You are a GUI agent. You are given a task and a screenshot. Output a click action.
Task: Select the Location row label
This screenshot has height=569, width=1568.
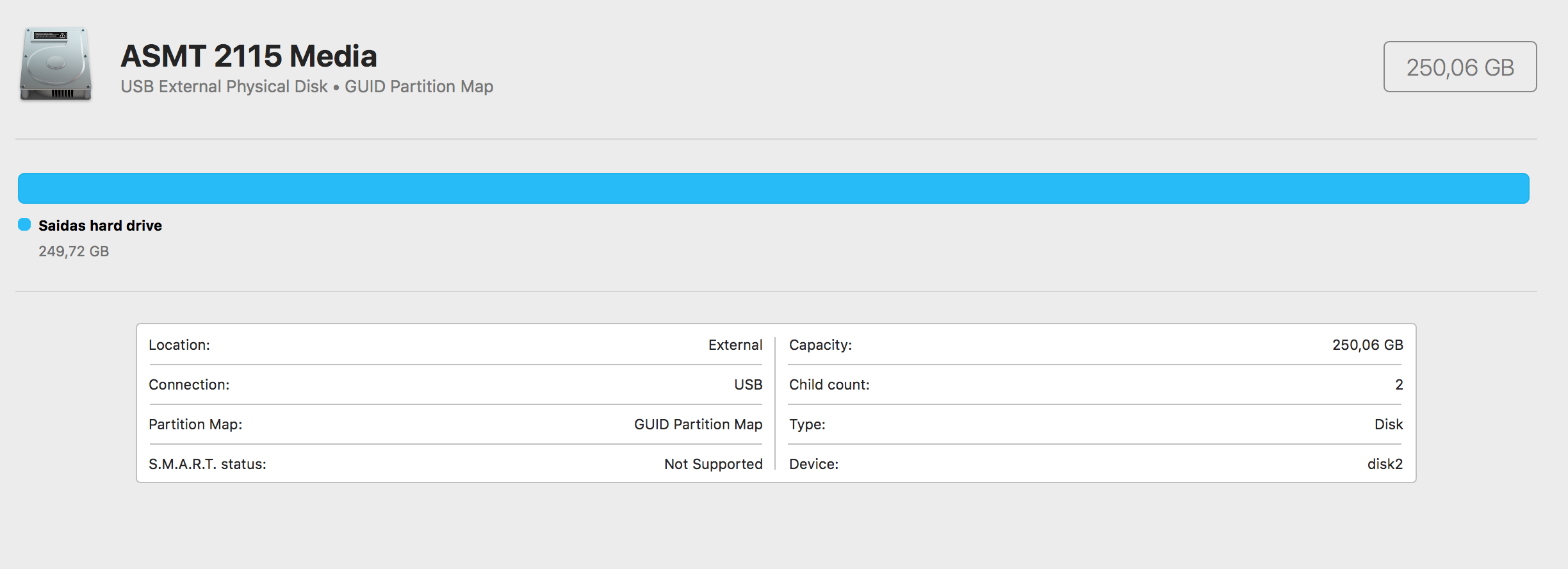tap(179, 345)
